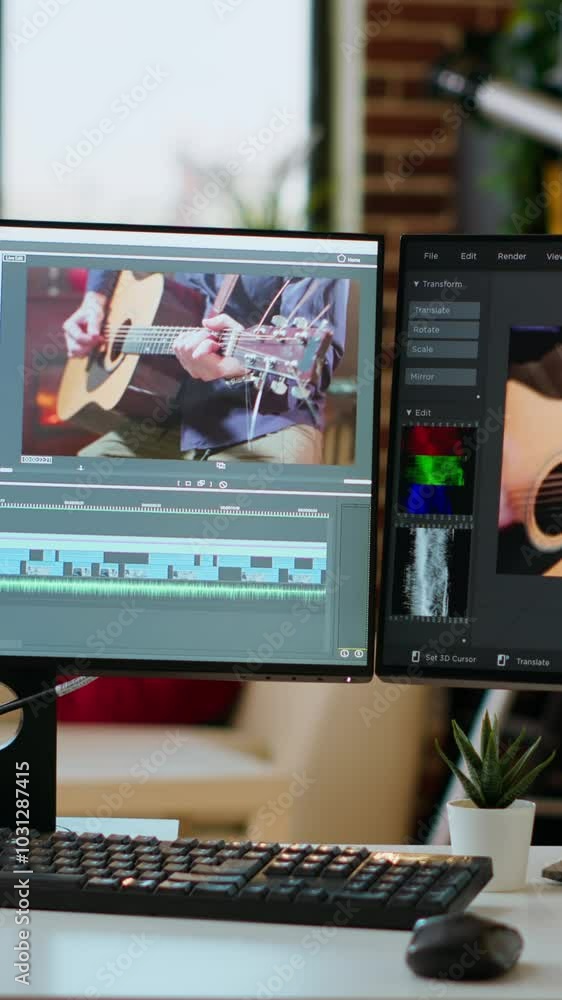
Task: Click the Translate tool icon in bottom bar
Action: click(502, 660)
